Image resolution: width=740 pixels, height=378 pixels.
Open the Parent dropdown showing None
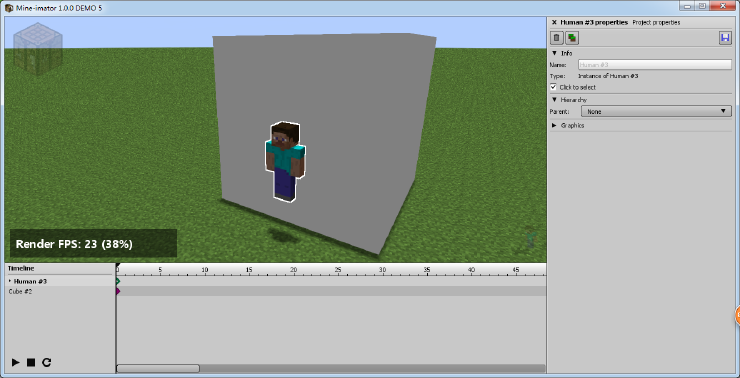pos(656,112)
